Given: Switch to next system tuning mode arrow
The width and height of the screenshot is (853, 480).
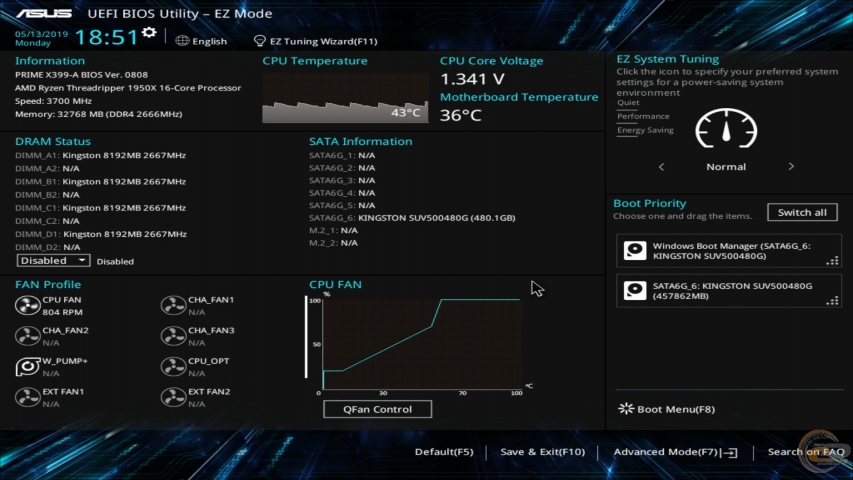Looking at the screenshot, I should coord(791,167).
